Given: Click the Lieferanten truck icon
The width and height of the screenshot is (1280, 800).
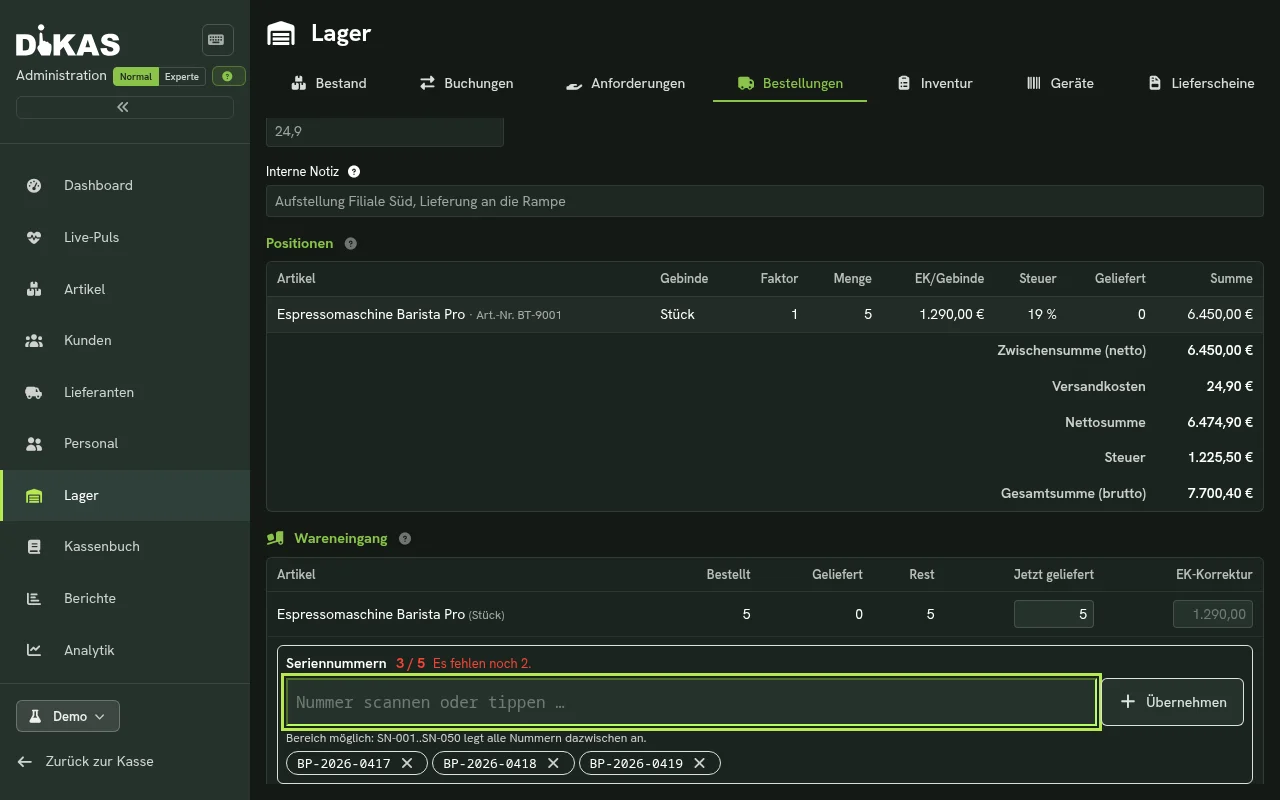Looking at the screenshot, I should [34, 392].
